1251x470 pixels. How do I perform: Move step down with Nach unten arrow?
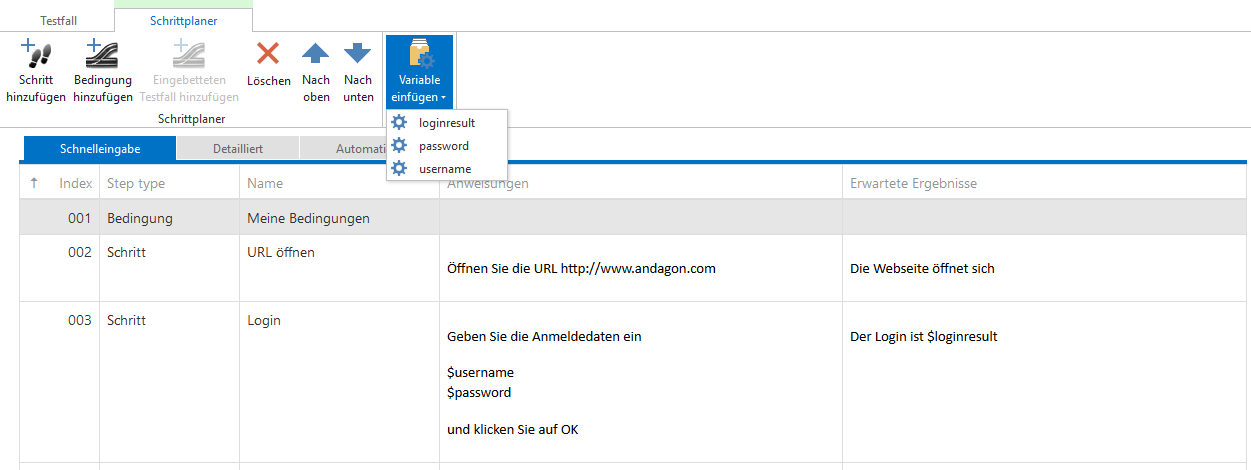click(357, 54)
